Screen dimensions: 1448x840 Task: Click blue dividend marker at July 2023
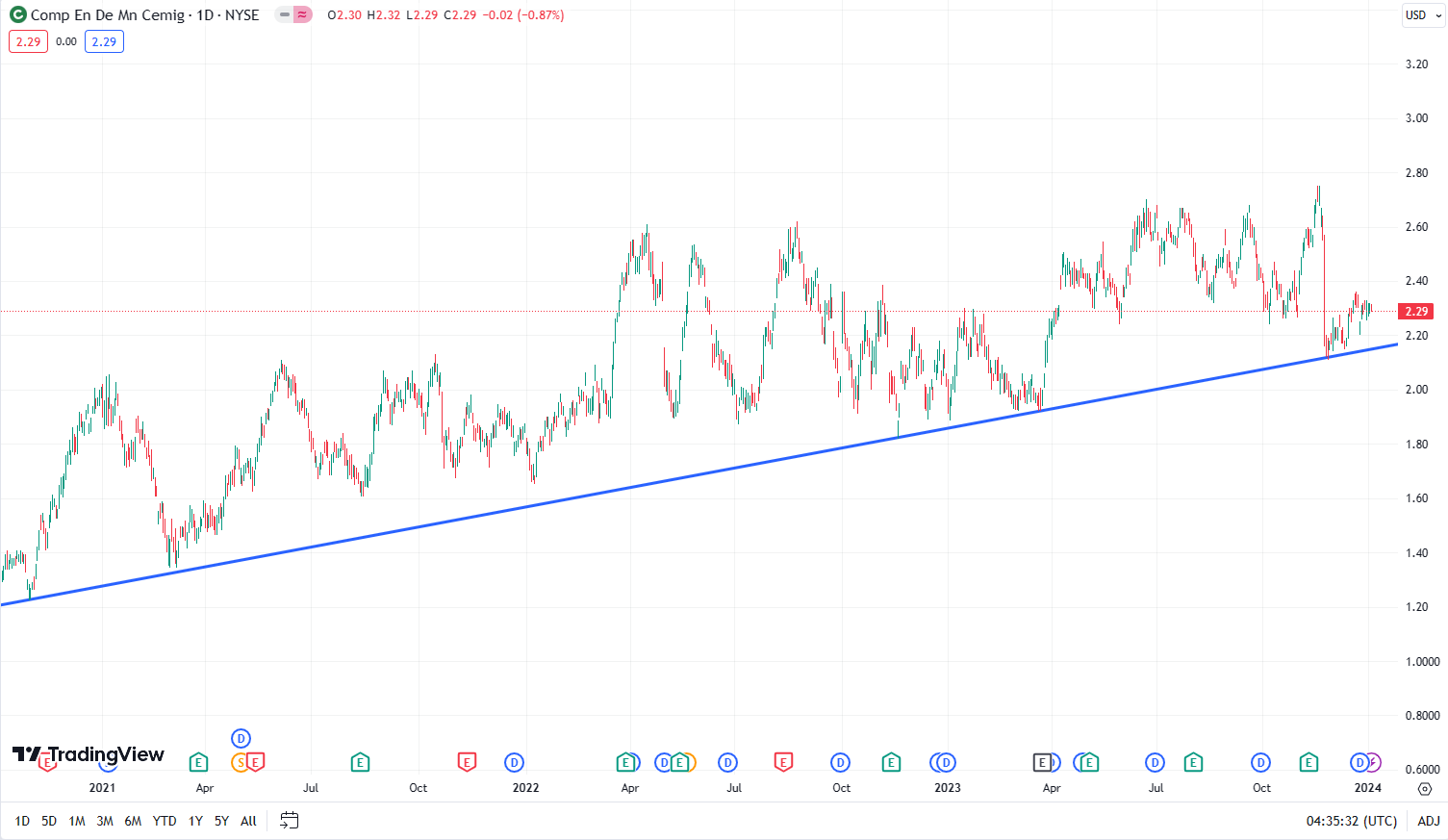coord(1155,763)
